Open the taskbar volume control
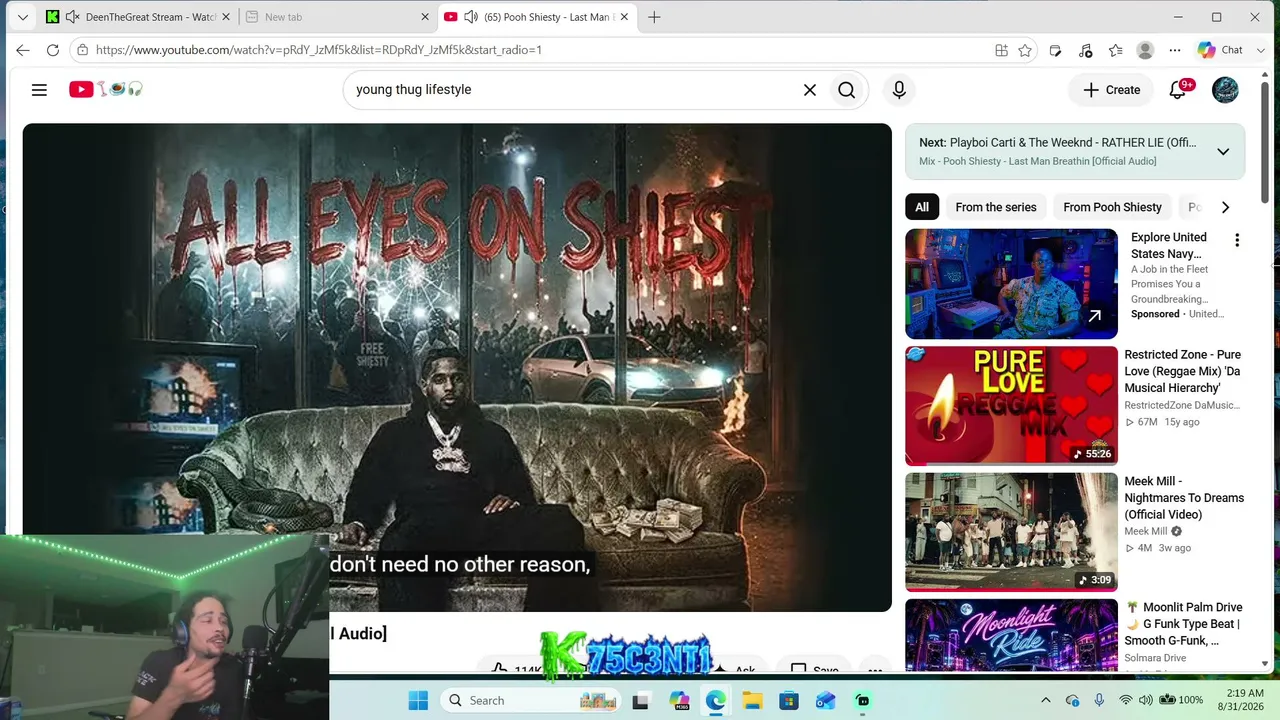Screen dimensions: 1280x720 pyautogui.click(x=1146, y=700)
